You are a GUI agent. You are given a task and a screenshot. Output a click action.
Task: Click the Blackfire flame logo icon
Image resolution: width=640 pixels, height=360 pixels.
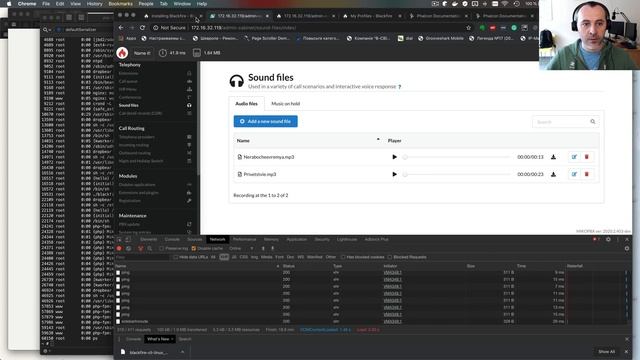[122, 53]
